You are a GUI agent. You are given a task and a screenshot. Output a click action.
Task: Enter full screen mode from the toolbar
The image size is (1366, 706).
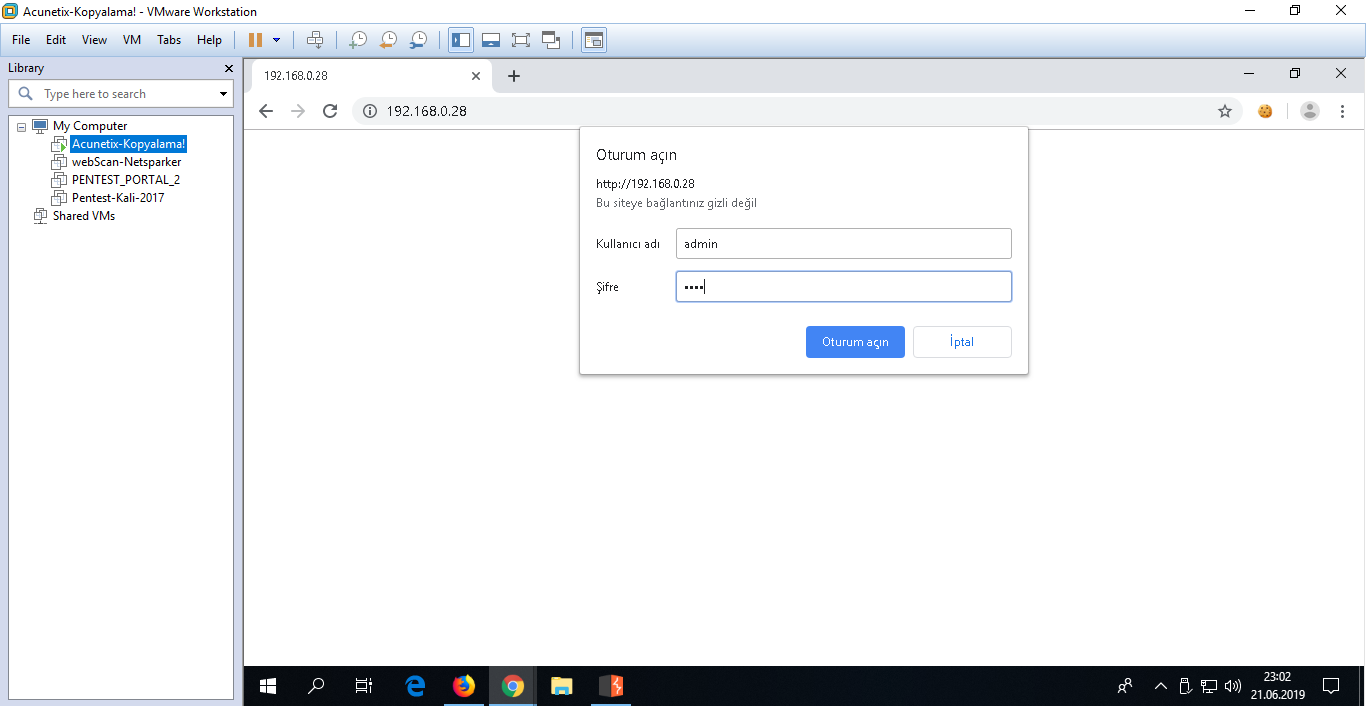(520, 40)
